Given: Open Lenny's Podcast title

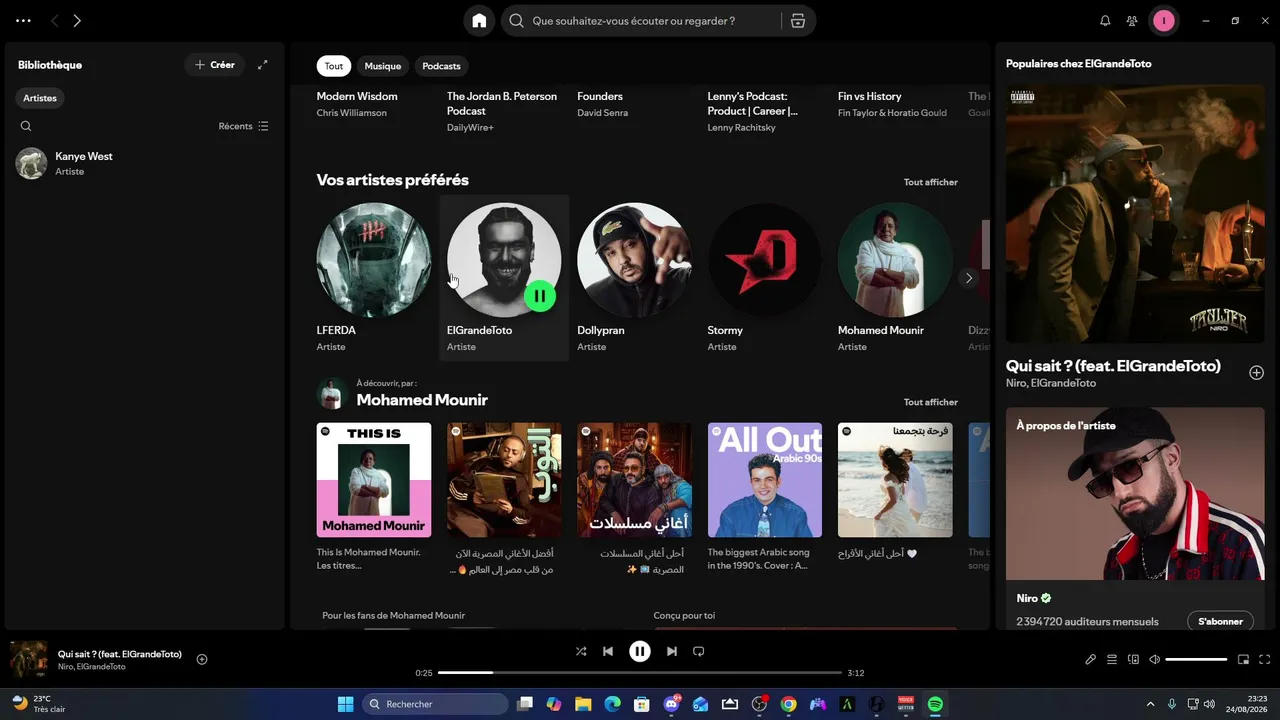Looking at the screenshot, I should 753,103.
